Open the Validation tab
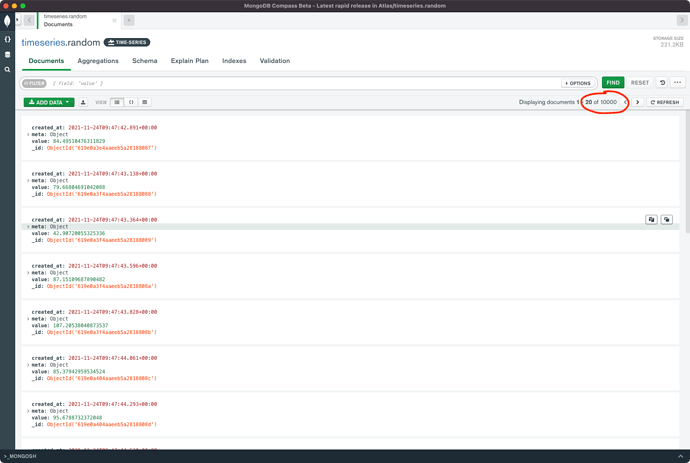 (x=275, y=61)
